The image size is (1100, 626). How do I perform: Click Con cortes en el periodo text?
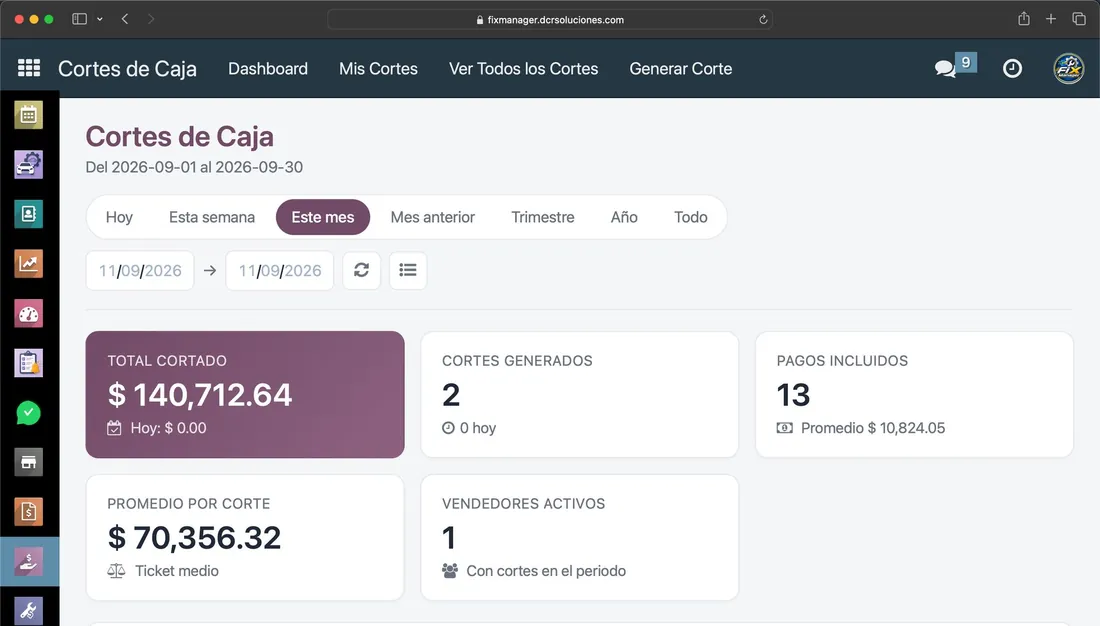tap(546, 571)
